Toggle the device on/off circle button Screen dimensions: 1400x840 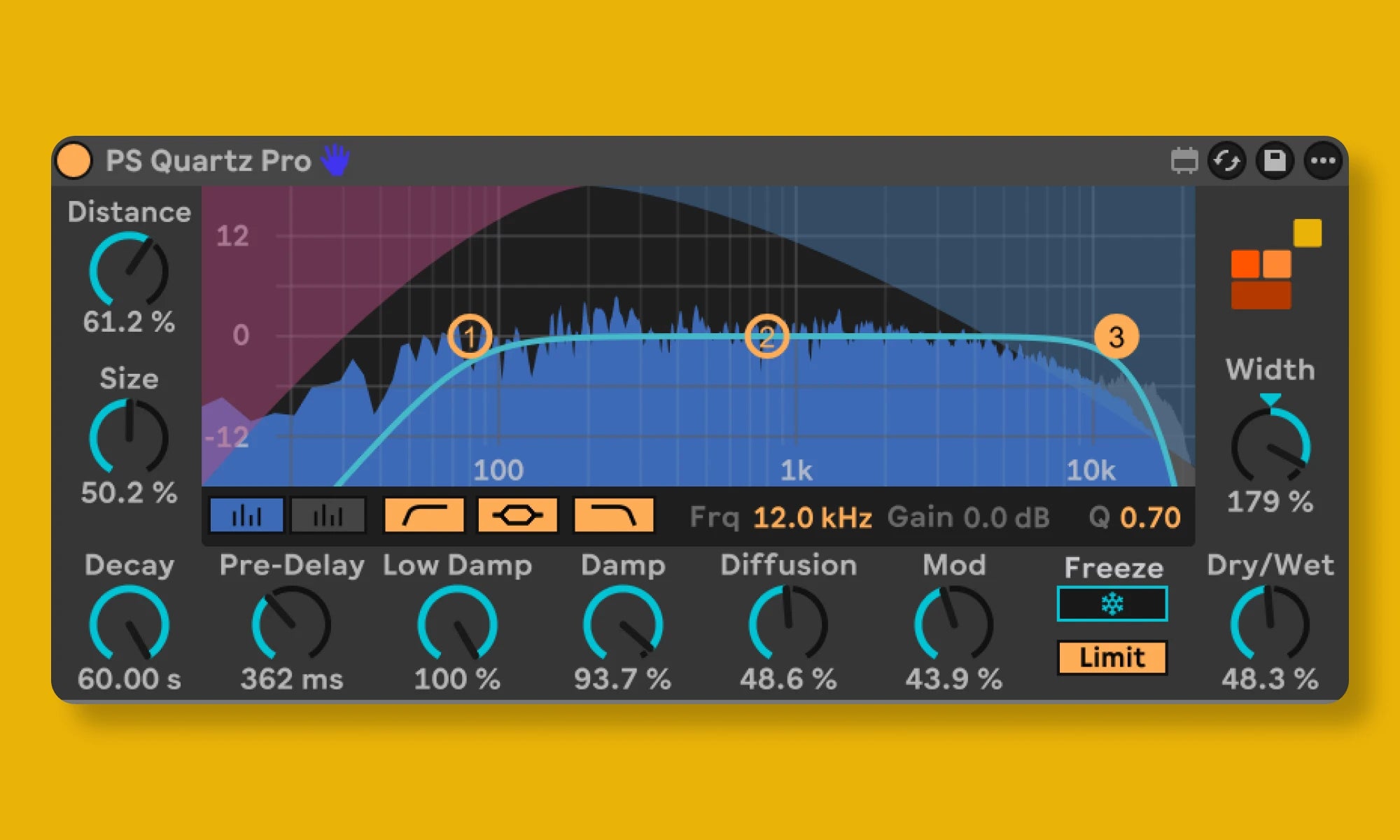(74, 160)
